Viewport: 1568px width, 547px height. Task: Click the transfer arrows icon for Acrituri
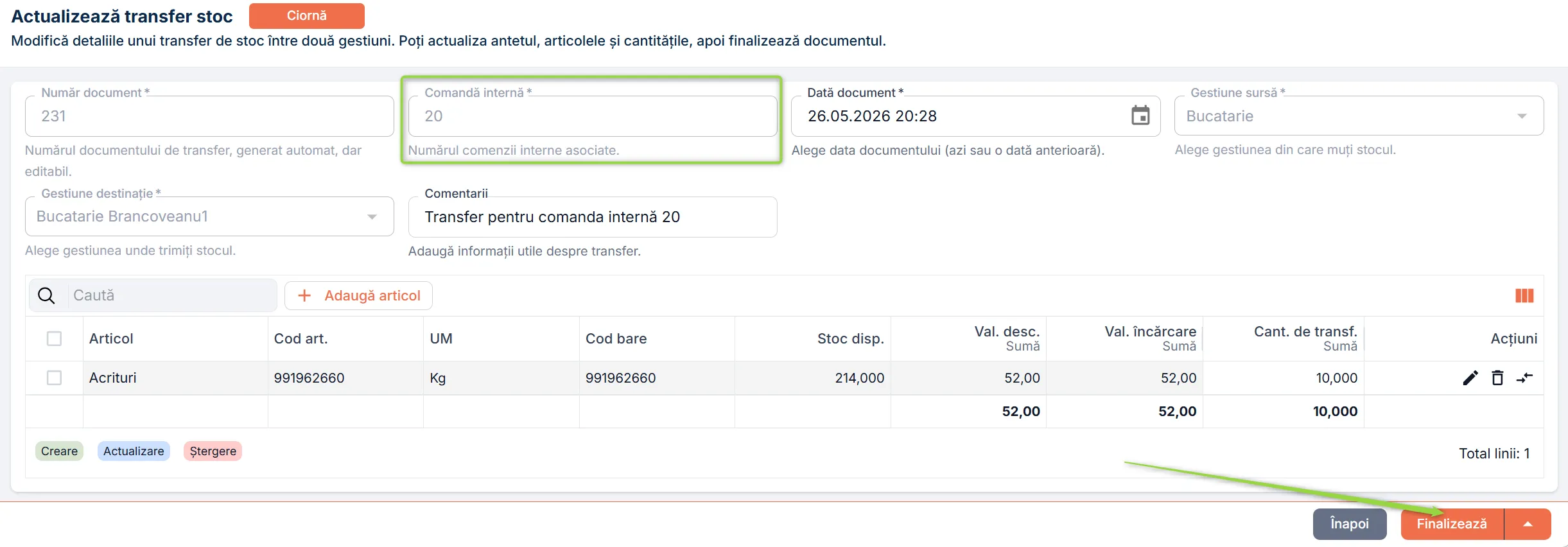[1524, 378]
